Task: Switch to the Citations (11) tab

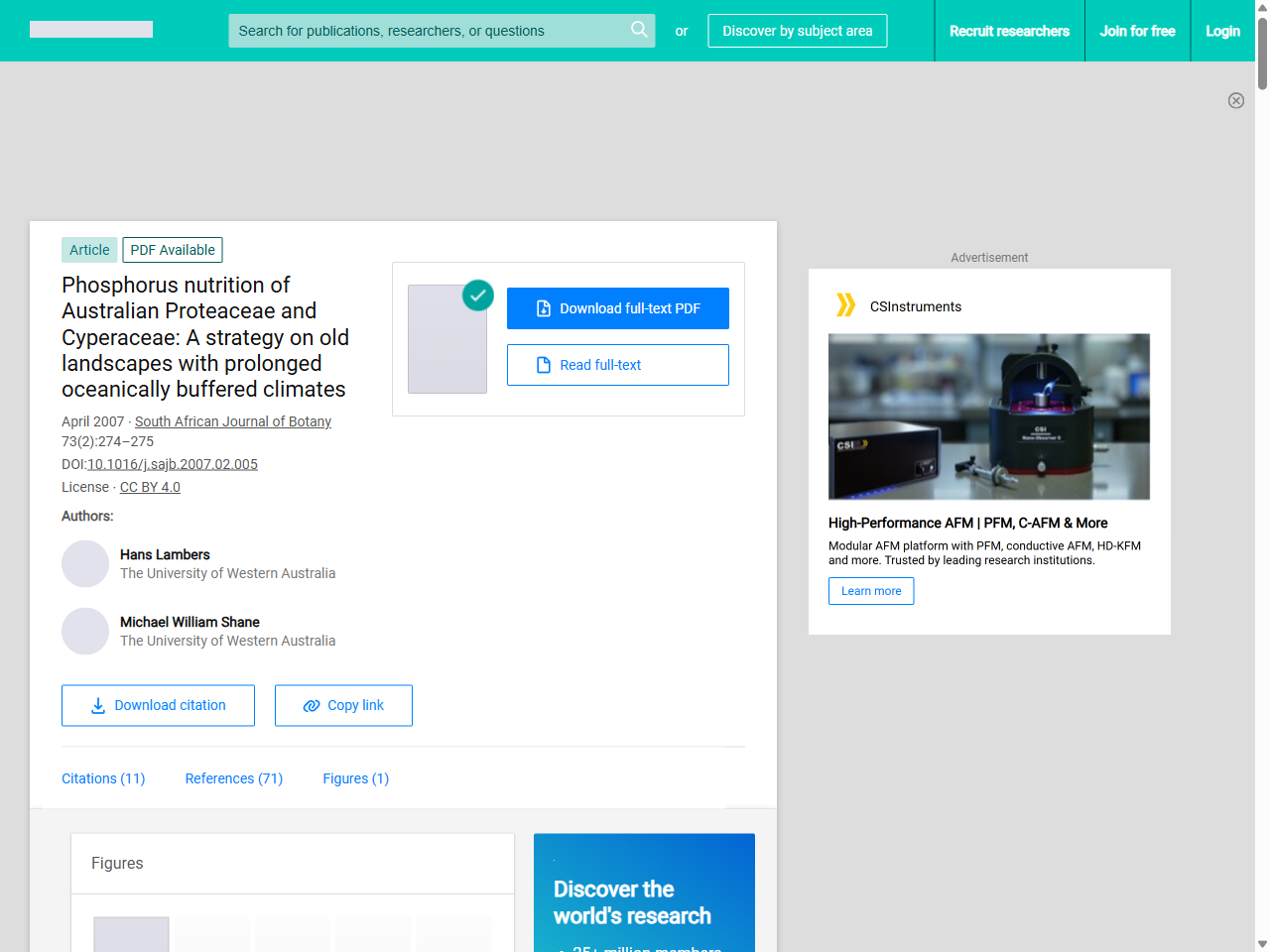Action: point(103,778)
